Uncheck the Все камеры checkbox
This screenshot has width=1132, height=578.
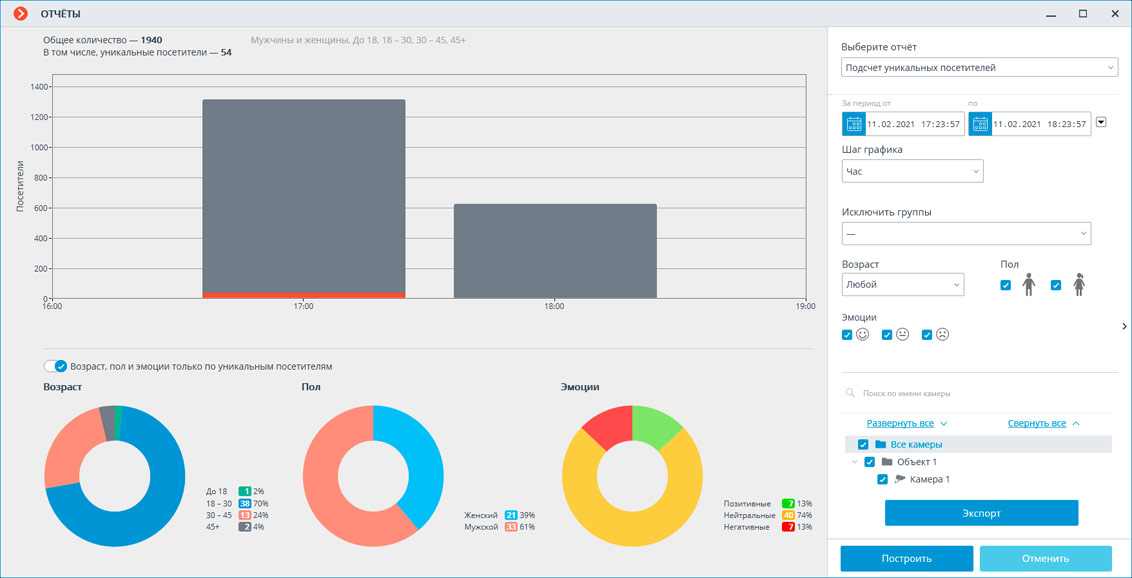click(863, 444)
